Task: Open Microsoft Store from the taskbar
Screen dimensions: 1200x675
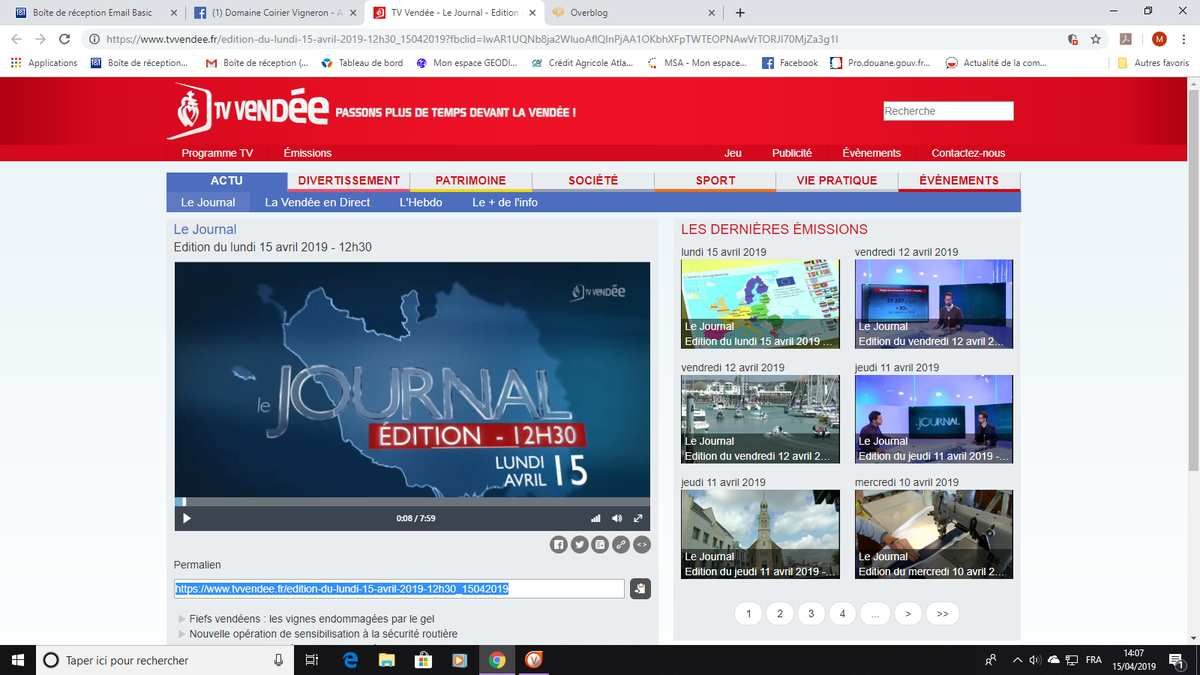Action: click(x=423, y=660)
